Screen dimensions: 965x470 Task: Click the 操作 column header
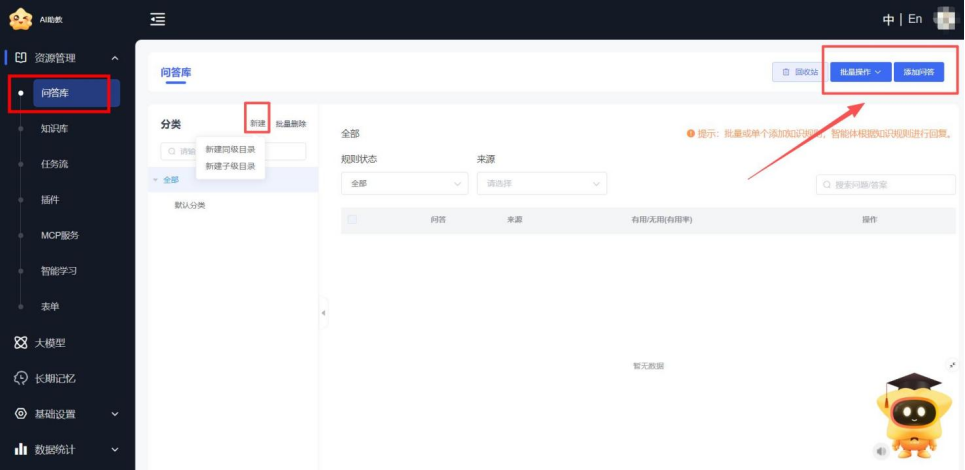[870, 220]
